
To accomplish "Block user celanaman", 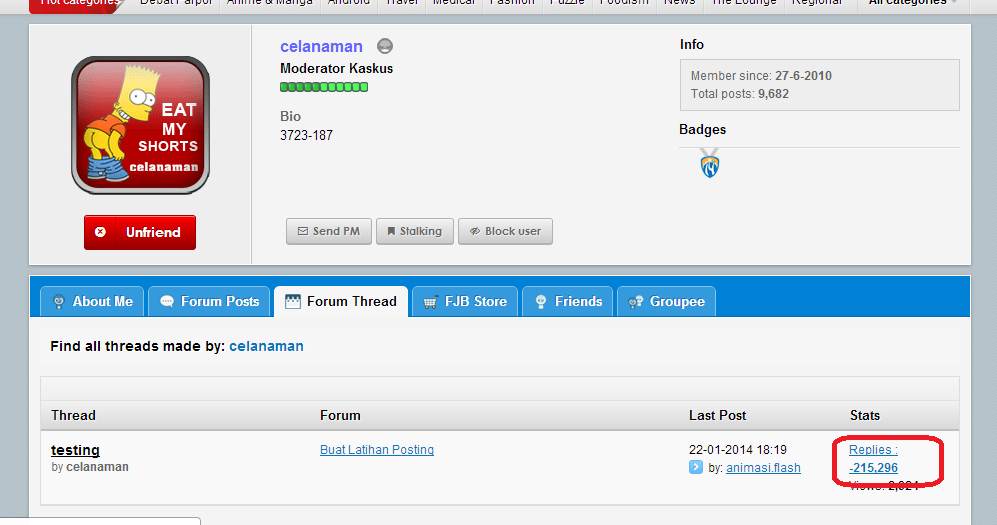I will click(x=505, y=231).
